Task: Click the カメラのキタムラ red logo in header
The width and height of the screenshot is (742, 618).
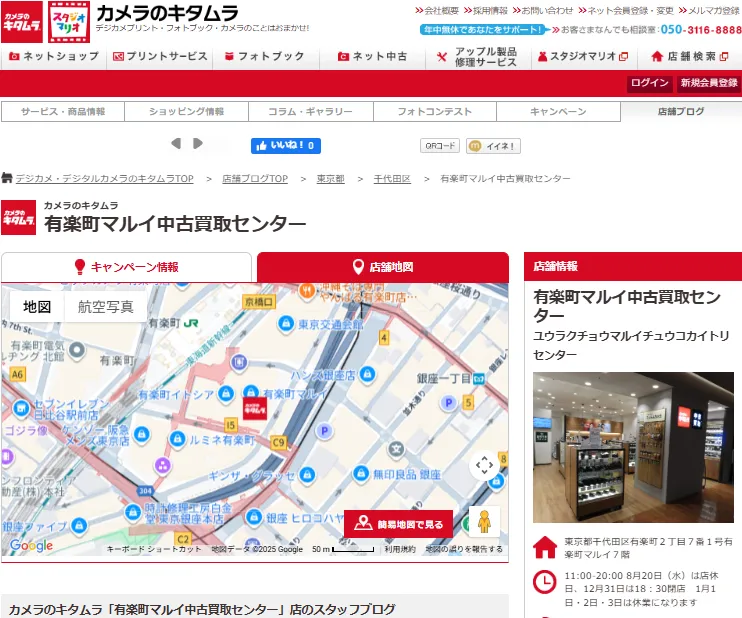Action: pyautogui.click(x=22, y=22)
